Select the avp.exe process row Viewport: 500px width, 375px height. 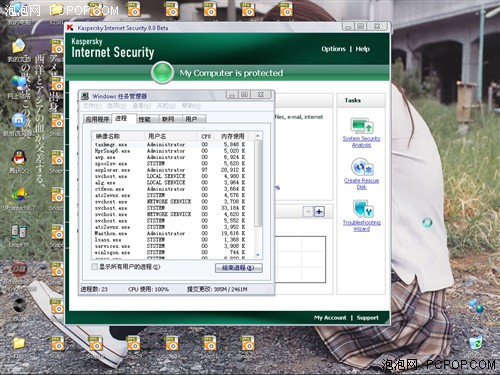coord(173,157)
